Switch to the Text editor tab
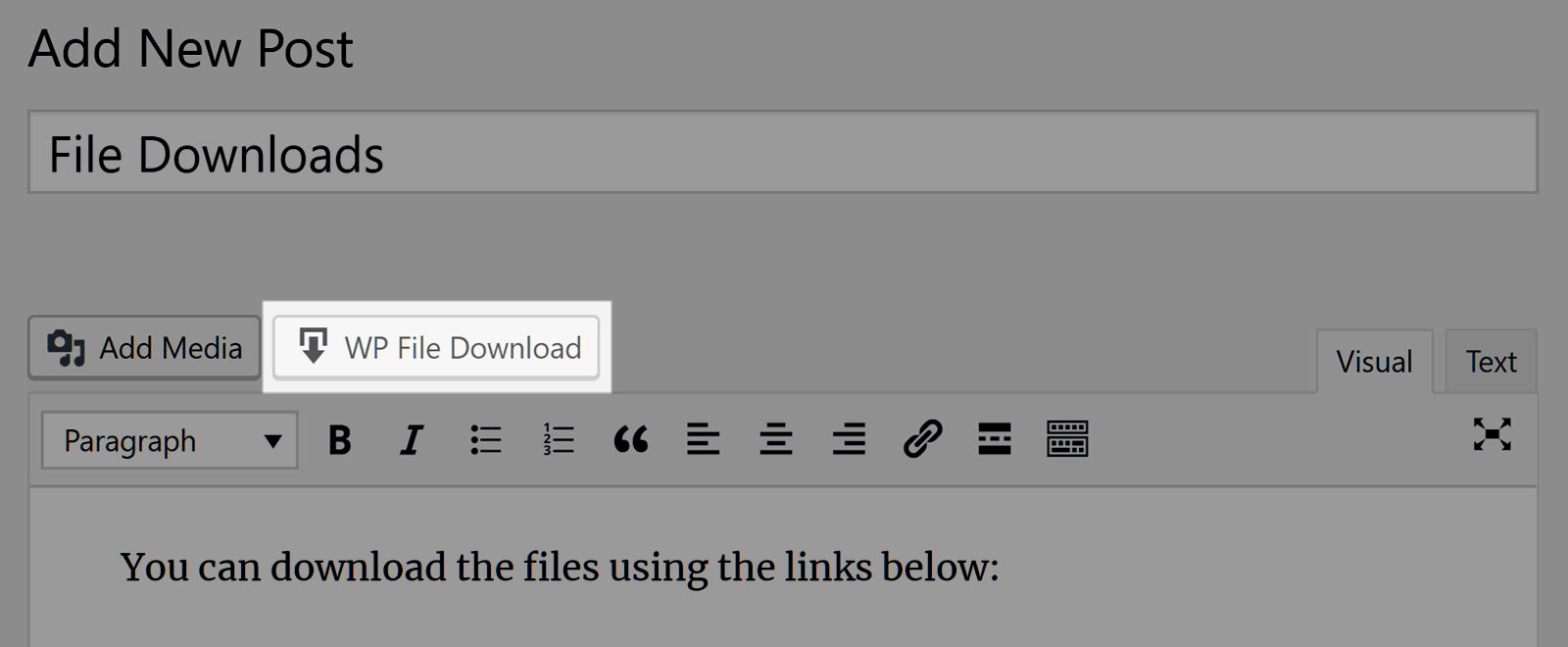Screen dimensions: 1568x647 1491,362
